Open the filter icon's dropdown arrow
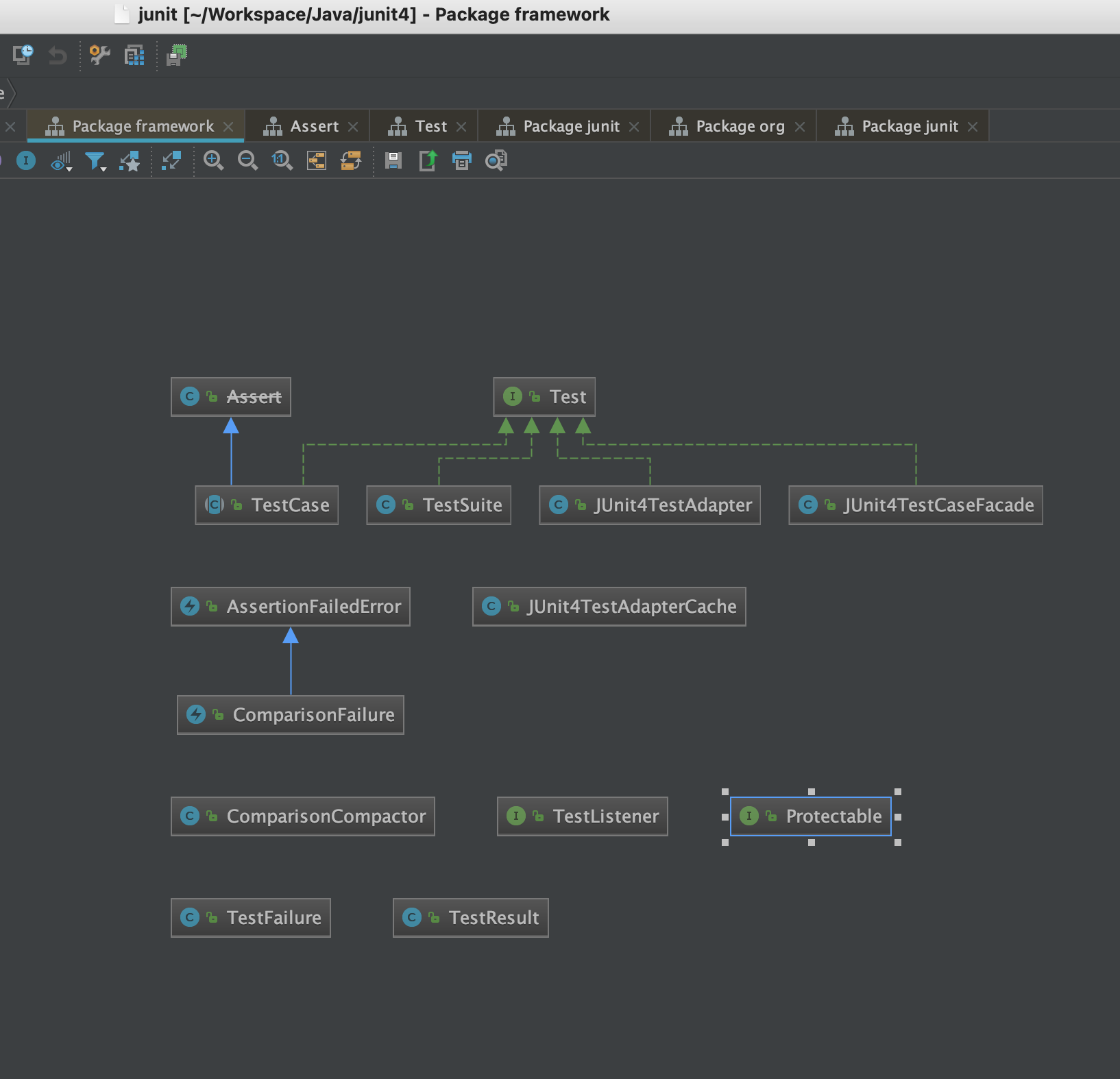Image resolution: width=1120 pixels, height=1079 pixels. (104, 169)
